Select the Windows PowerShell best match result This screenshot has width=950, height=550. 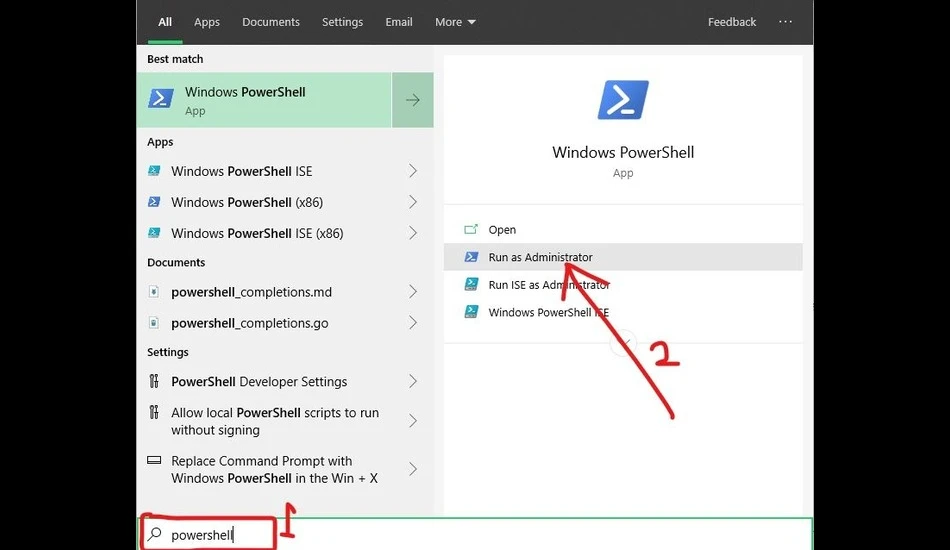click(x=264, y=100)
